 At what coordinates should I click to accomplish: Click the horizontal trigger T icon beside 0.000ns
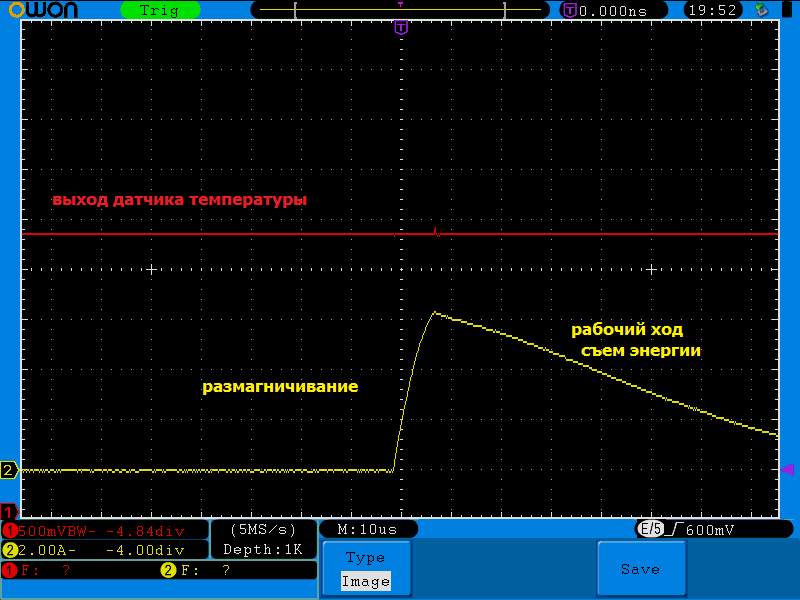[x=570, y=10]
